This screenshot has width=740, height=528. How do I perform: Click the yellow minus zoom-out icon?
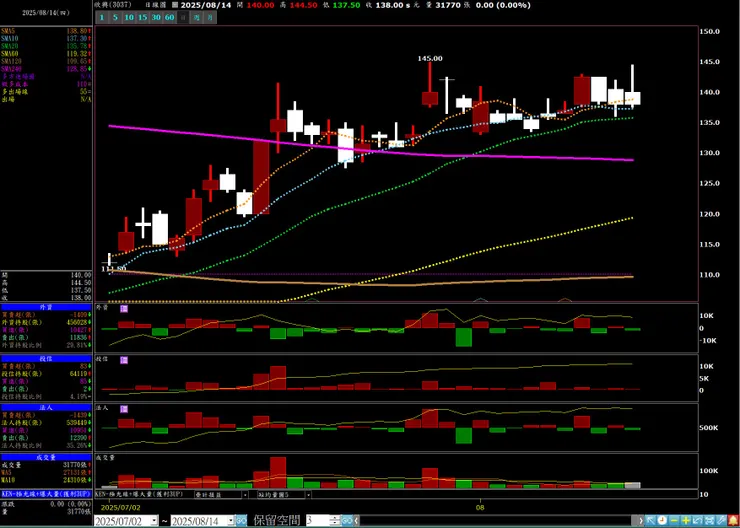674,520
